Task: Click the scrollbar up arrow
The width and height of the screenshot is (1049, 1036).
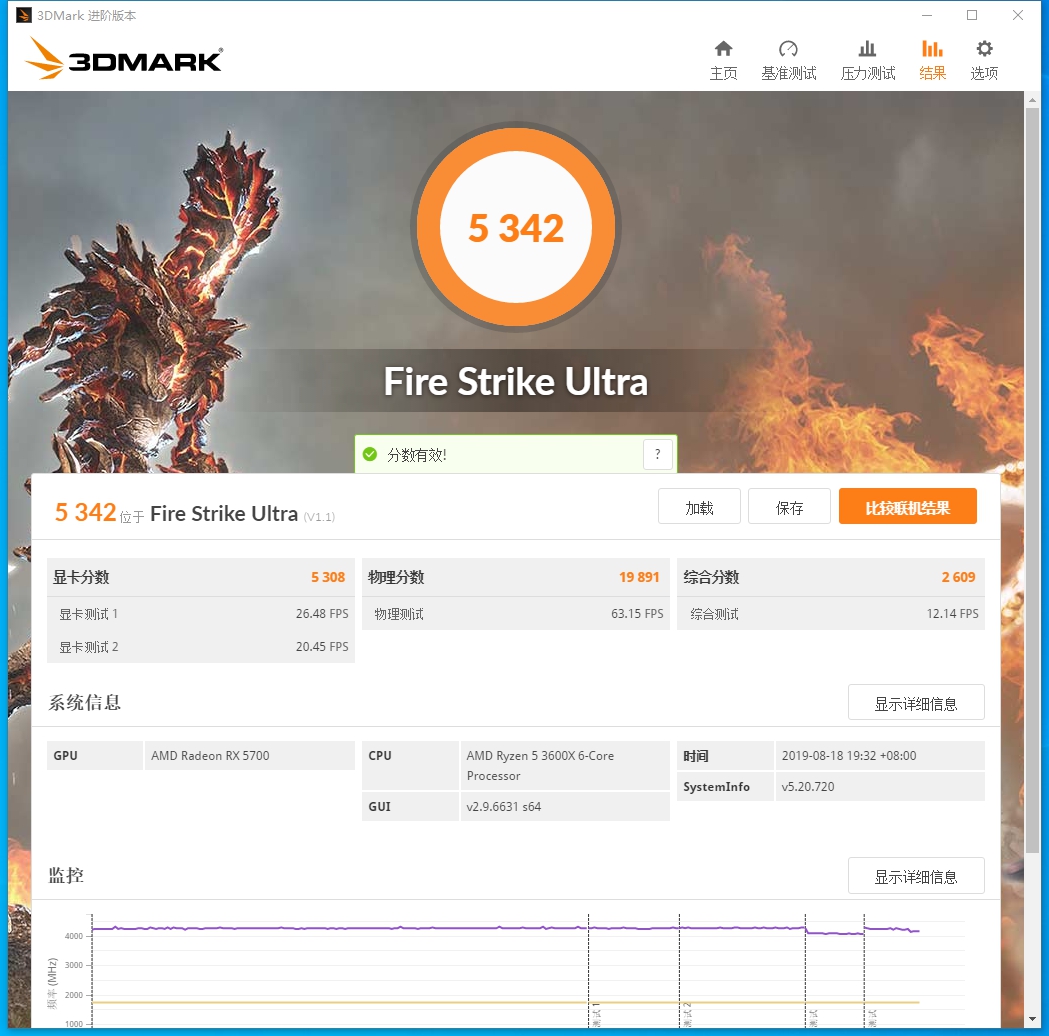Action: click(x=1032, y=100)
